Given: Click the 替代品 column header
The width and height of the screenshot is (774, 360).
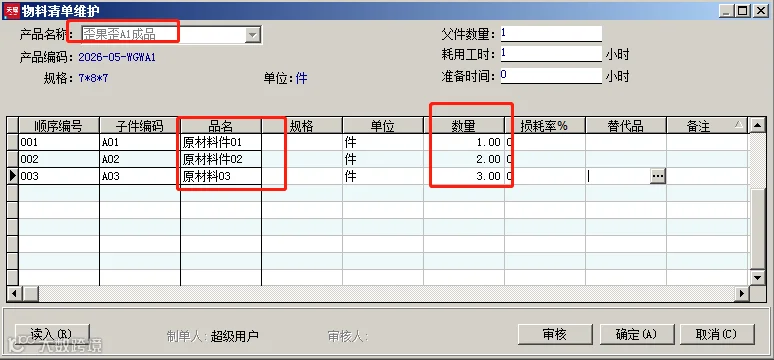Looking at the screenshot, I should pos(625,126).
